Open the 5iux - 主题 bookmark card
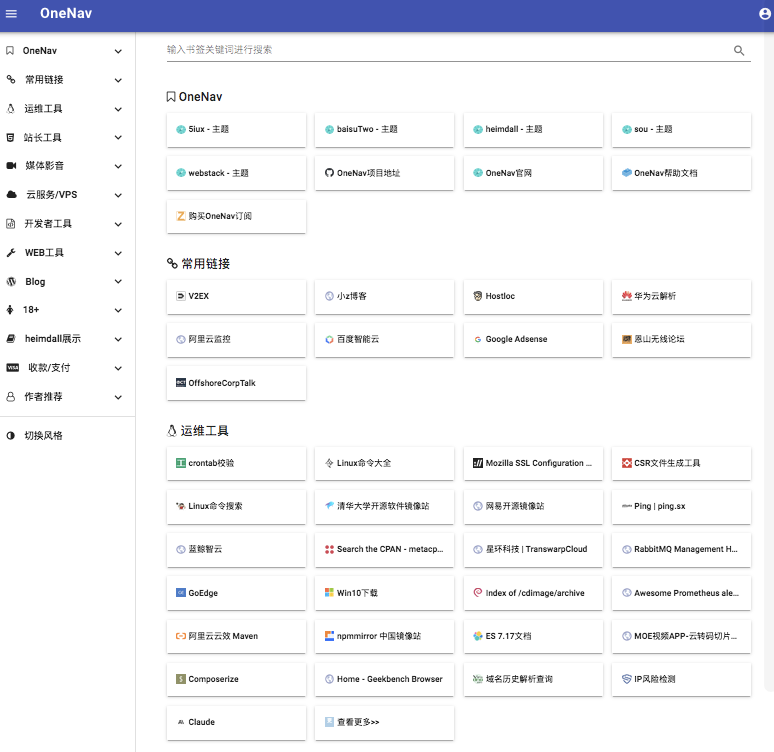Screen dimensions: 774x752 pyautogui.click(x=236, y=130)
